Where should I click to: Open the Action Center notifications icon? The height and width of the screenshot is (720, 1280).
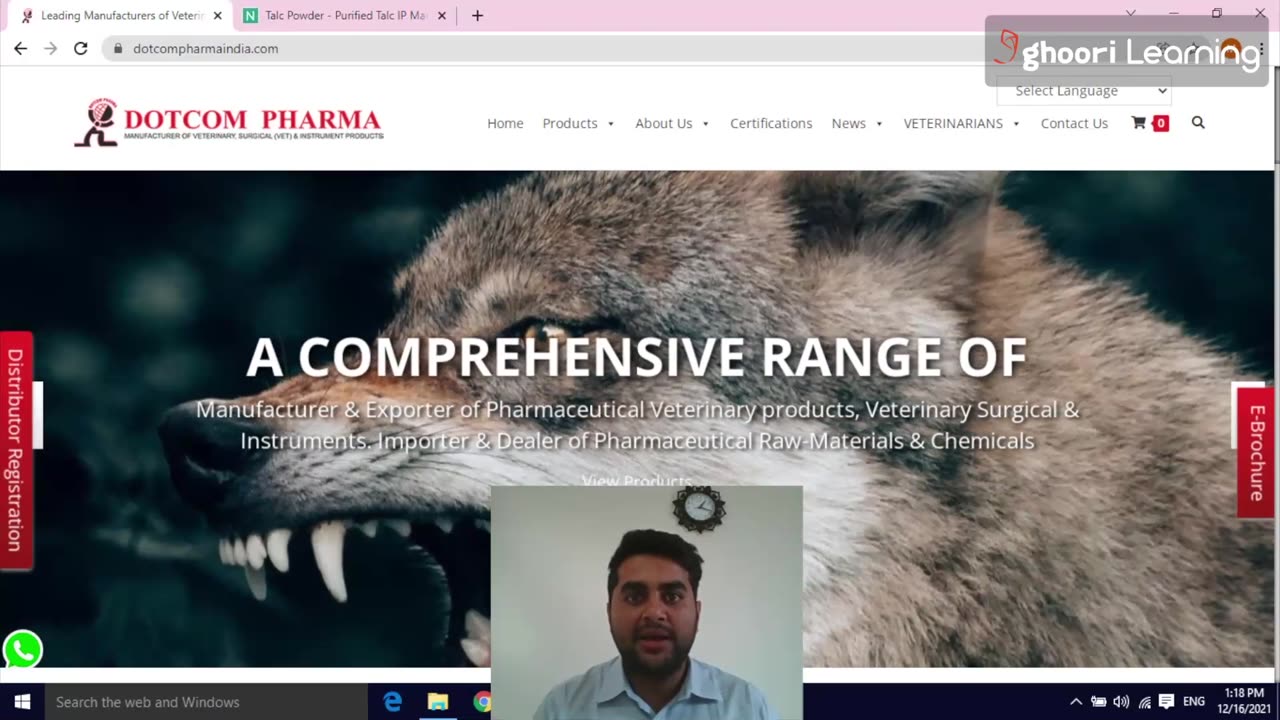1166,702
